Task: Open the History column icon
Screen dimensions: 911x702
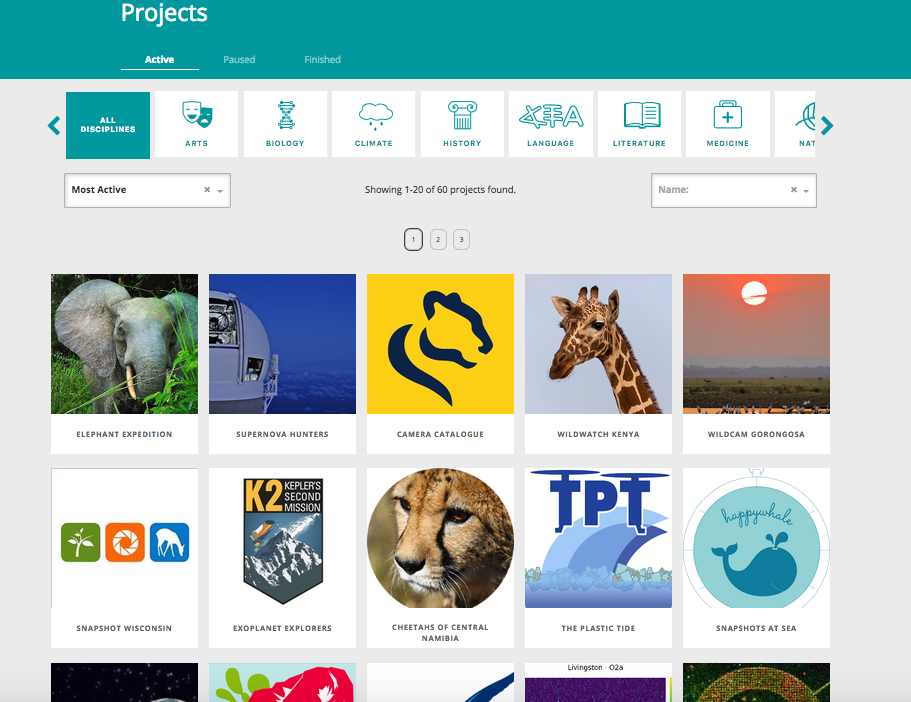Action: click(462, 114)
